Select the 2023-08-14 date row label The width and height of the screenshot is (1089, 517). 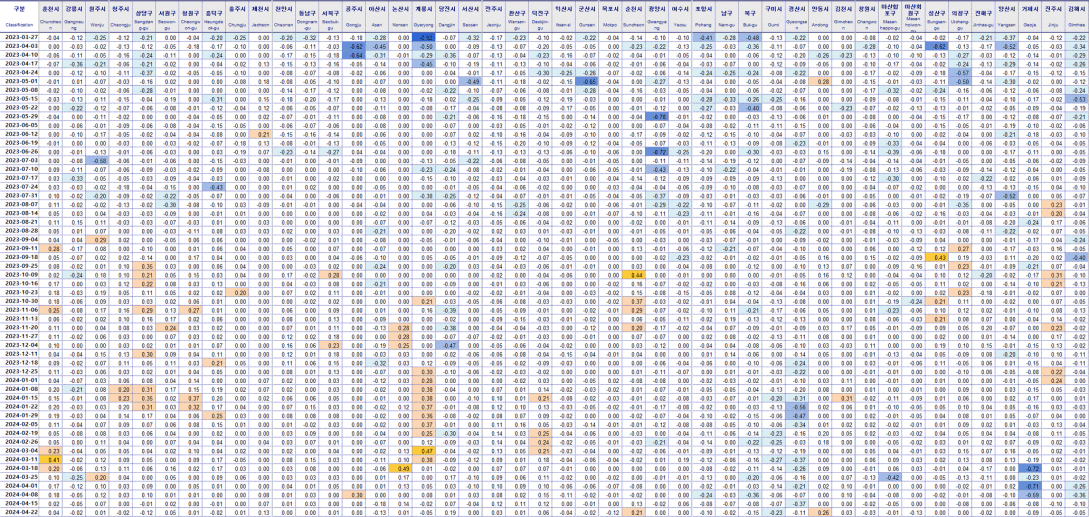[18, 213]
